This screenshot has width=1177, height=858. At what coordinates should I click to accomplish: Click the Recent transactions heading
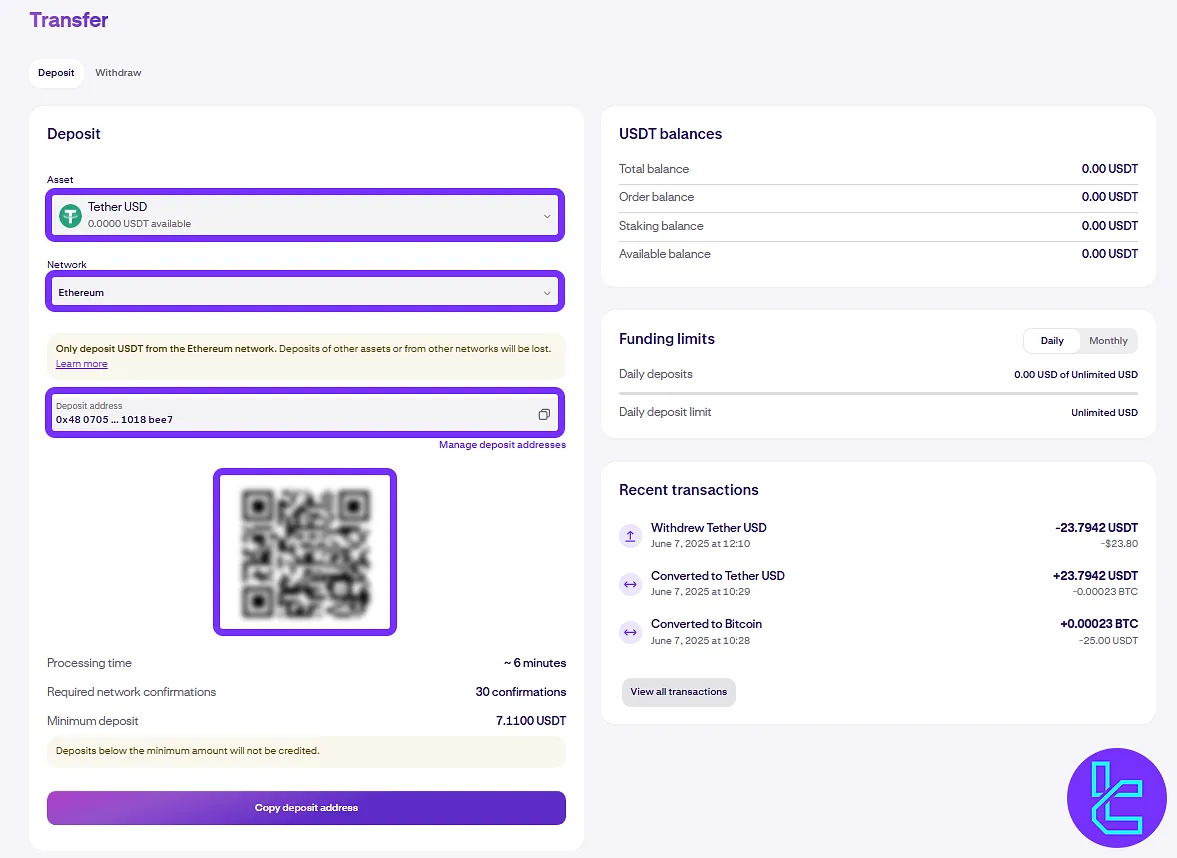point(688,489)
